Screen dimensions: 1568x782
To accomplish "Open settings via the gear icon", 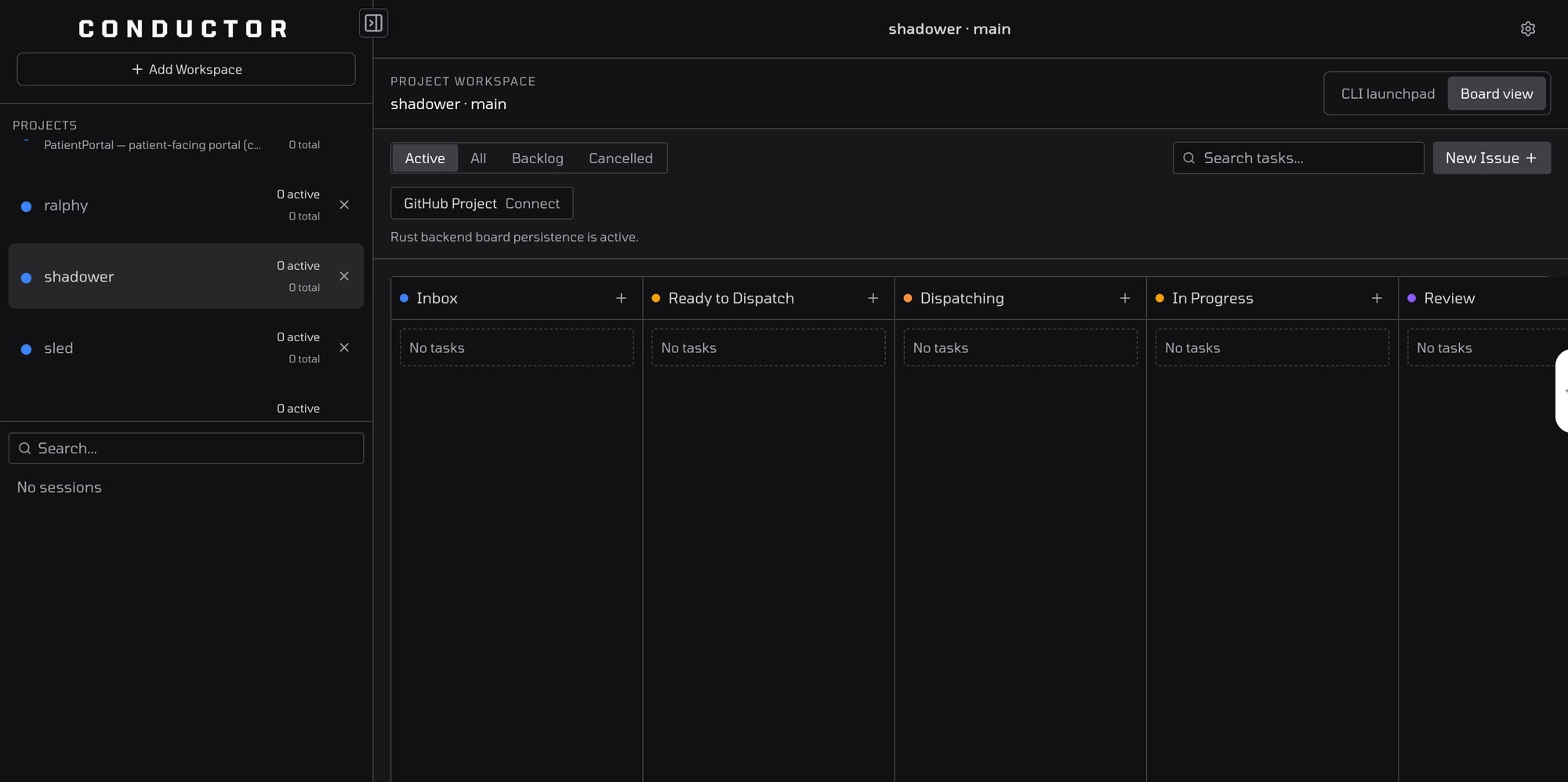I will [1527, 29].
